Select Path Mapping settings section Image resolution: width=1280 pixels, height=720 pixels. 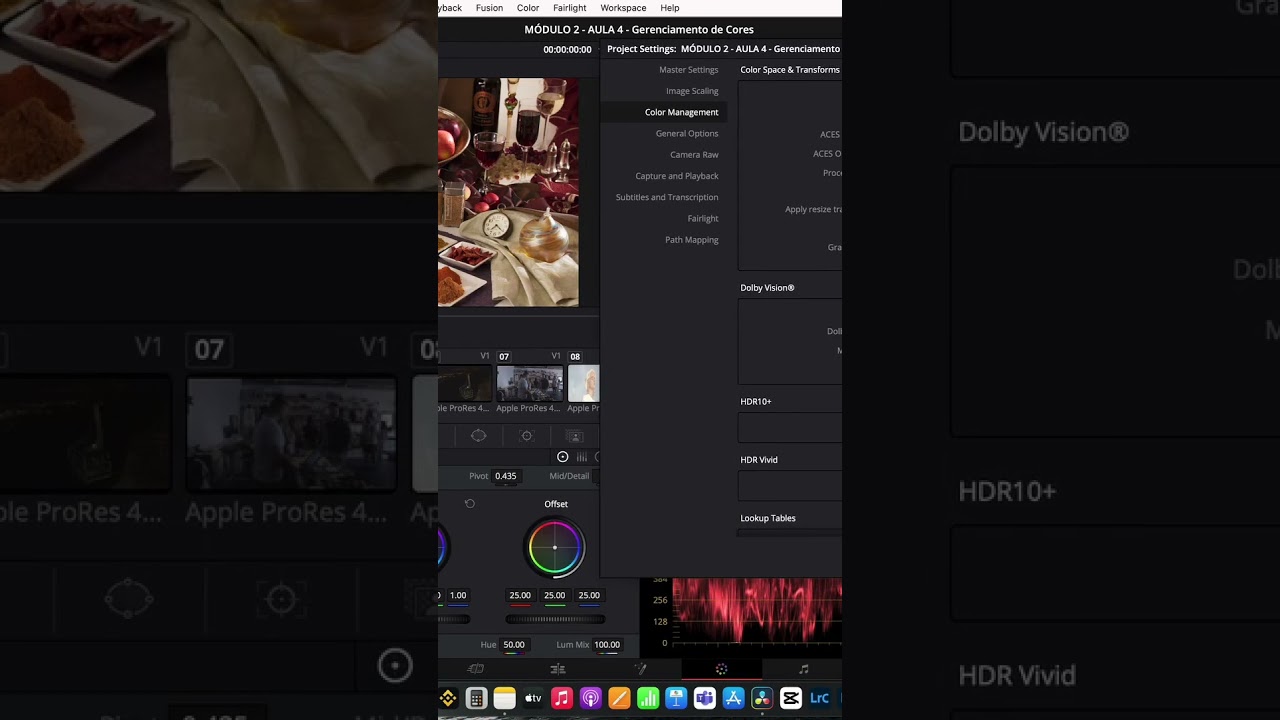pyautogui.click(x=692, y=240)
